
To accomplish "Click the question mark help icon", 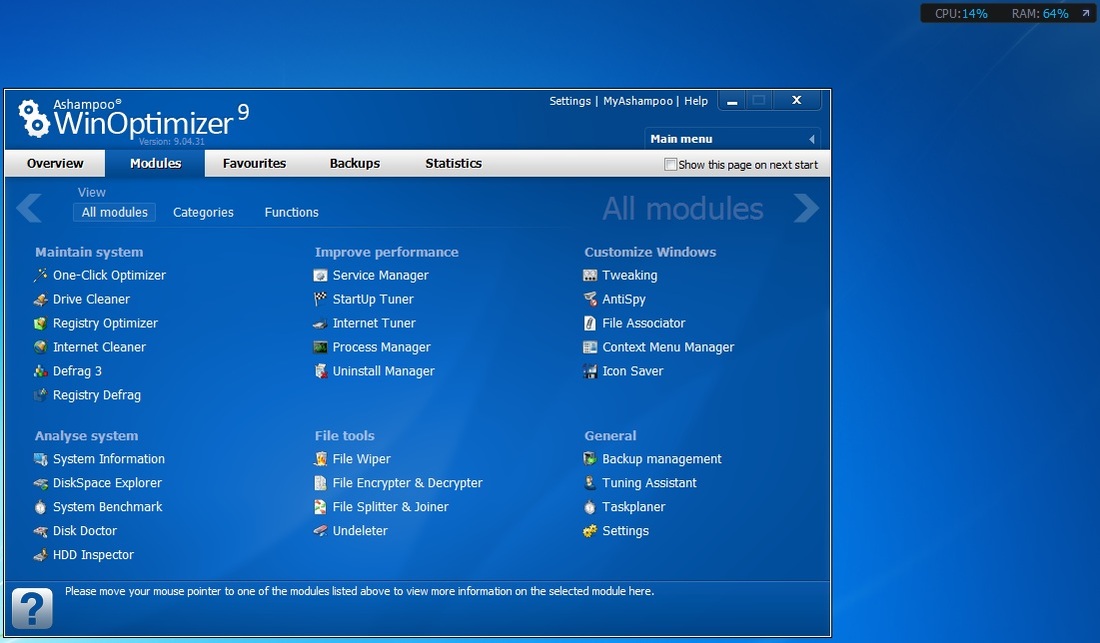I will [x=32, y=608].
